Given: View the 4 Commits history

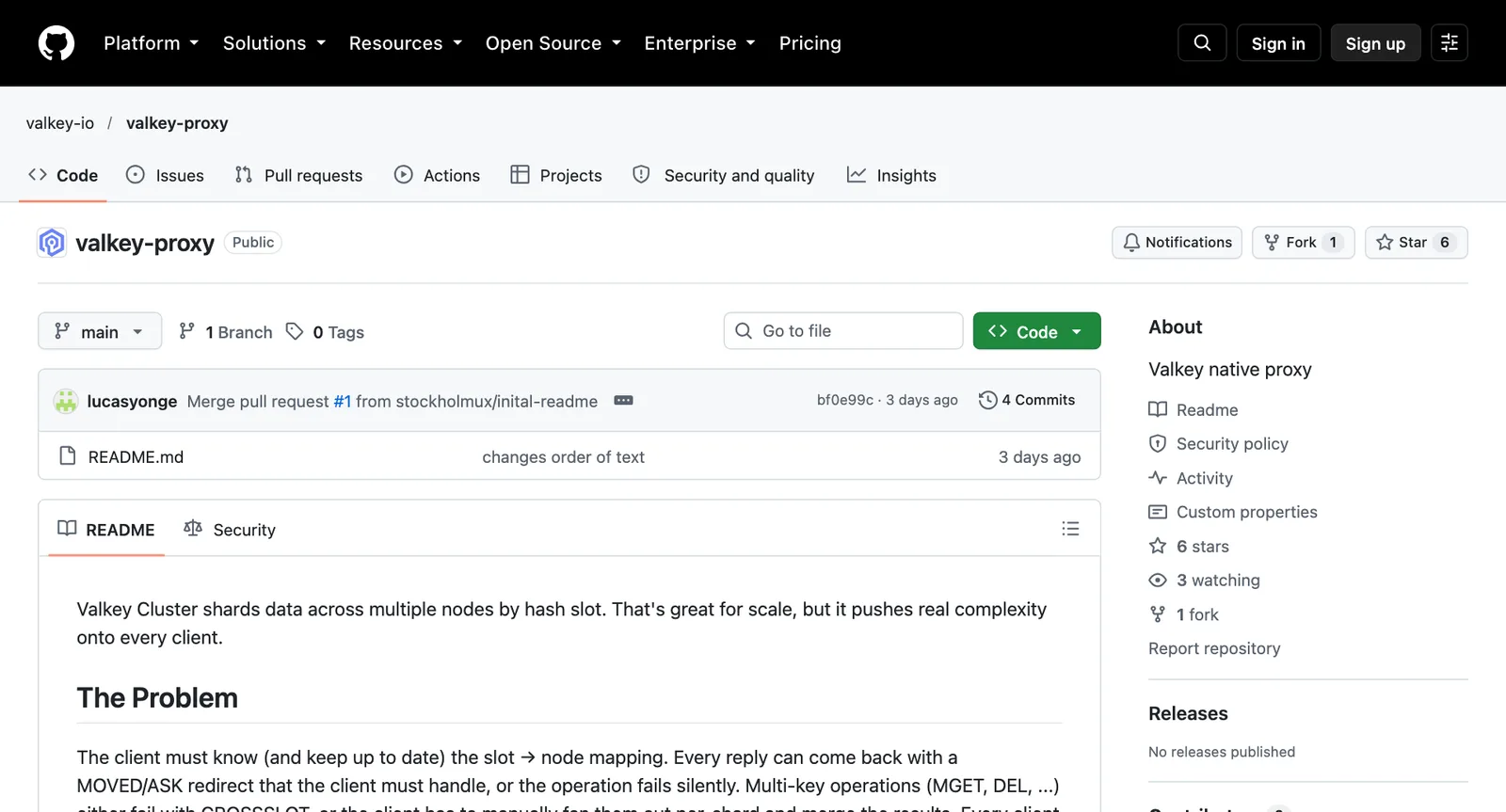Looking at the screenshot, I should (x=1027, y=400).
